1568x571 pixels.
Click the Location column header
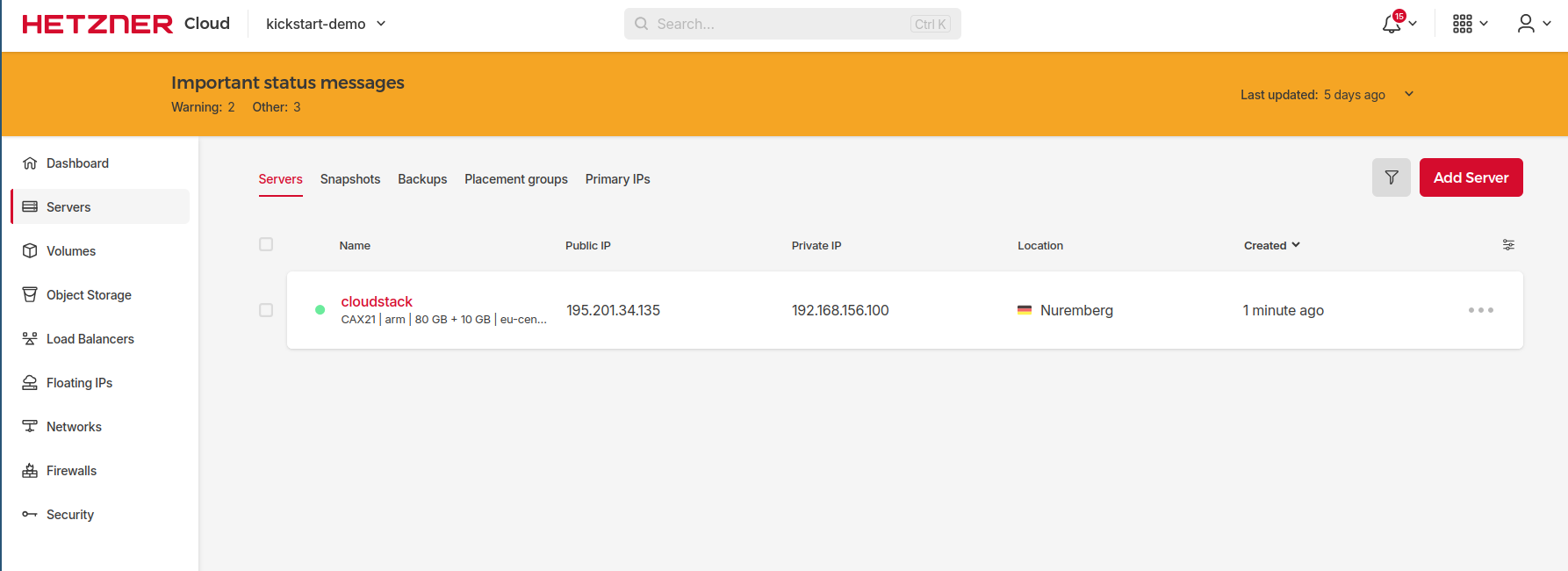[x=1040, y=246]
